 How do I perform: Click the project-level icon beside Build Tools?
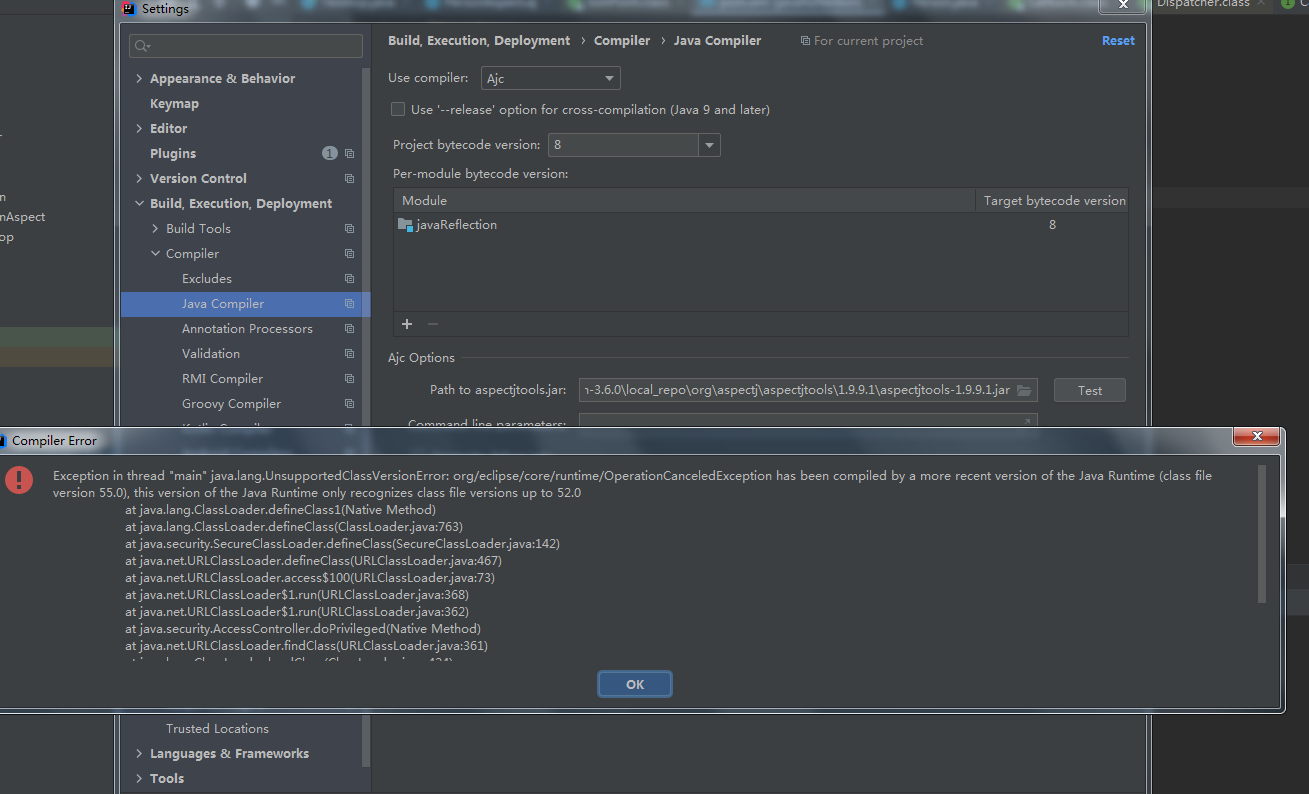[349, 229]
